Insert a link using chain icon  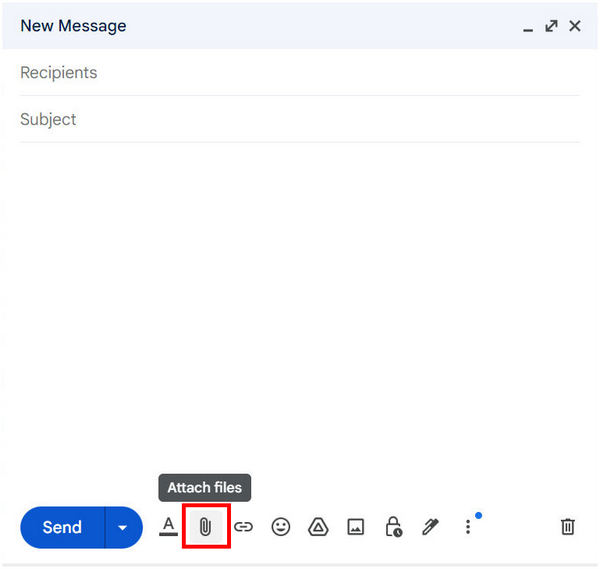(x=243, y=527)
